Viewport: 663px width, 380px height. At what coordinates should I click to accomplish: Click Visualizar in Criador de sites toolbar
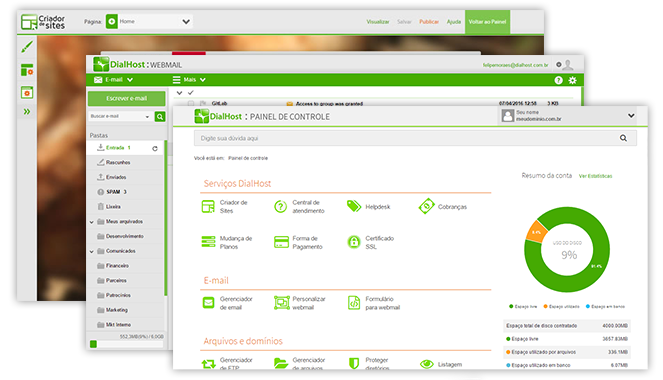tap(378, 22)
